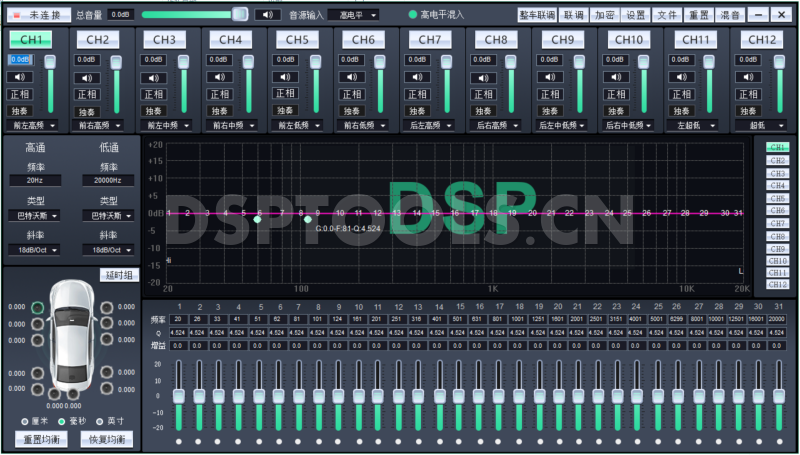Image resolution: width=800 pixels, height=455 pixels.
Task: Mute channel CH8 speaker icon
Action: point(483,78)
